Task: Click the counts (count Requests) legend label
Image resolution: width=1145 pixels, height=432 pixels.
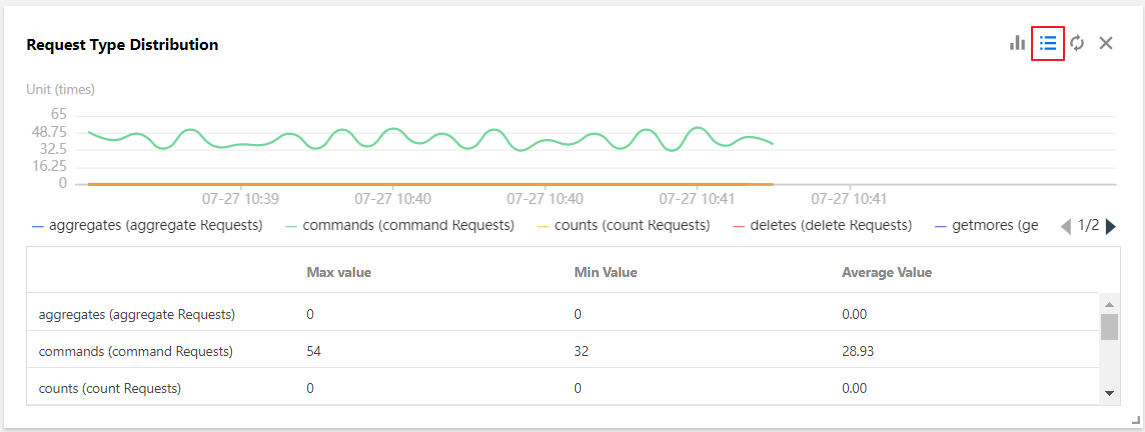Action: [x=632, y=225]
